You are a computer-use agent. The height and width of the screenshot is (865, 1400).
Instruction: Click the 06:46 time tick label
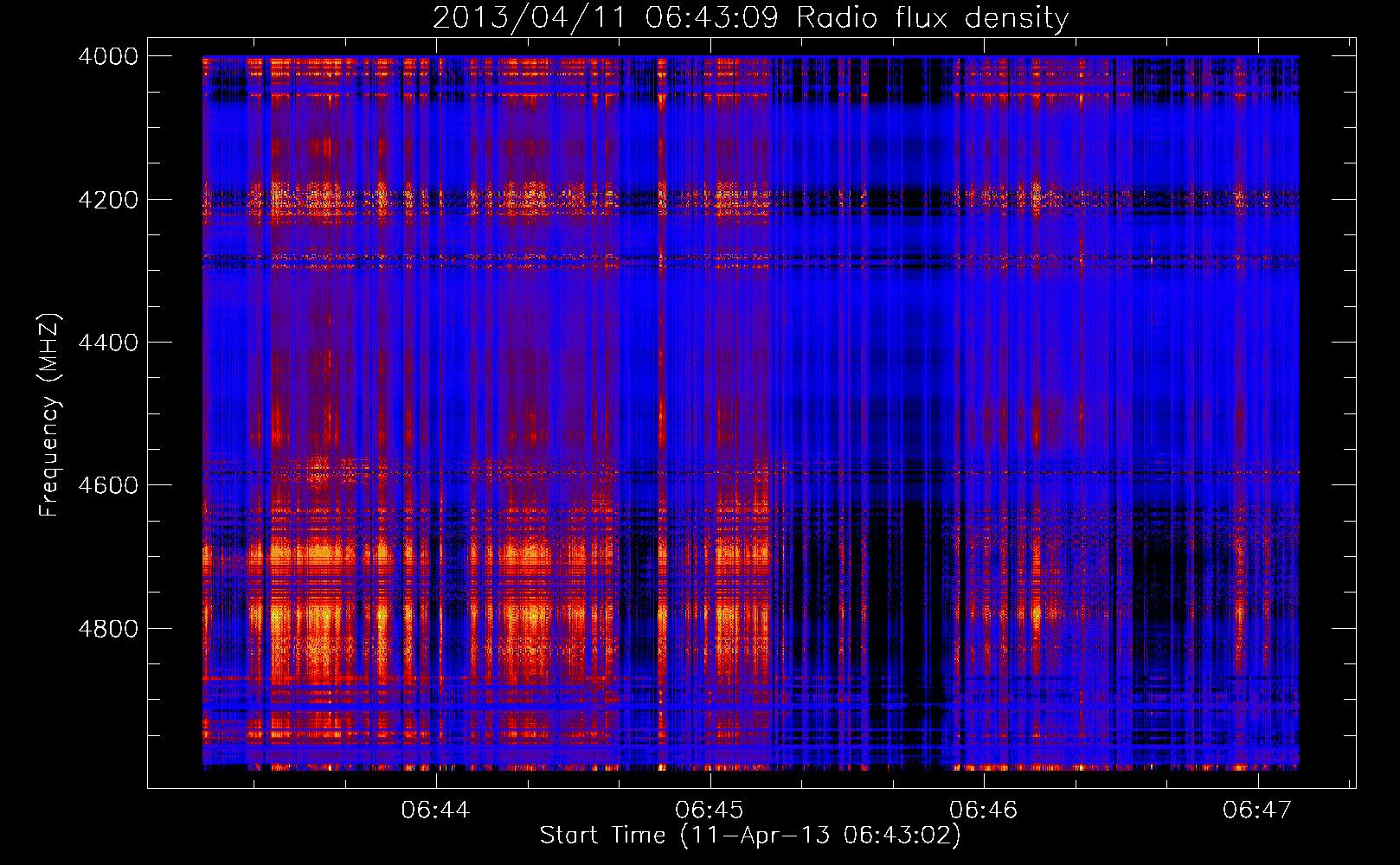pyautogui.click(x=984, y=810)
